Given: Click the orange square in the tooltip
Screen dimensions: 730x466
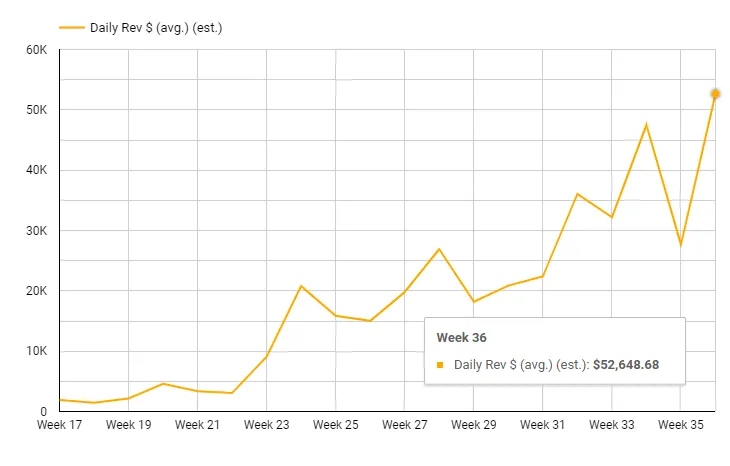Looking at the screenshot, I should click(440, 365).
